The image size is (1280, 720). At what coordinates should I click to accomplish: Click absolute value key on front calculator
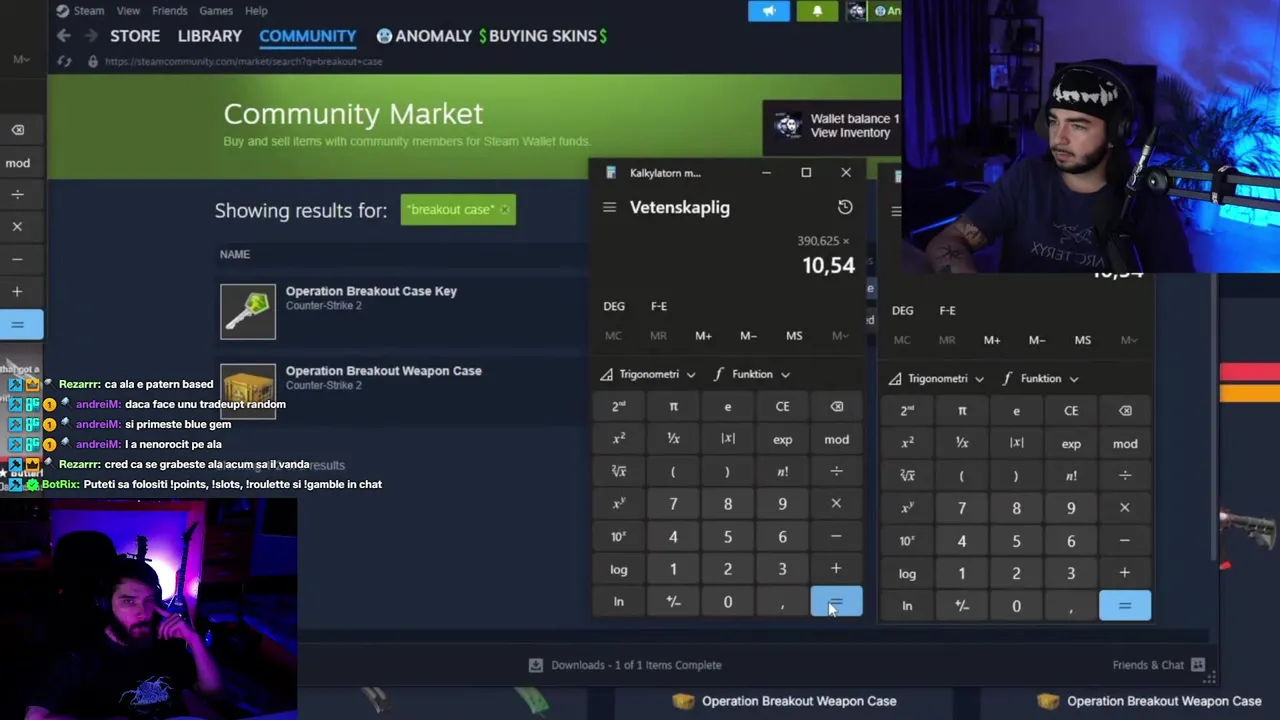[x=728, y=439]
